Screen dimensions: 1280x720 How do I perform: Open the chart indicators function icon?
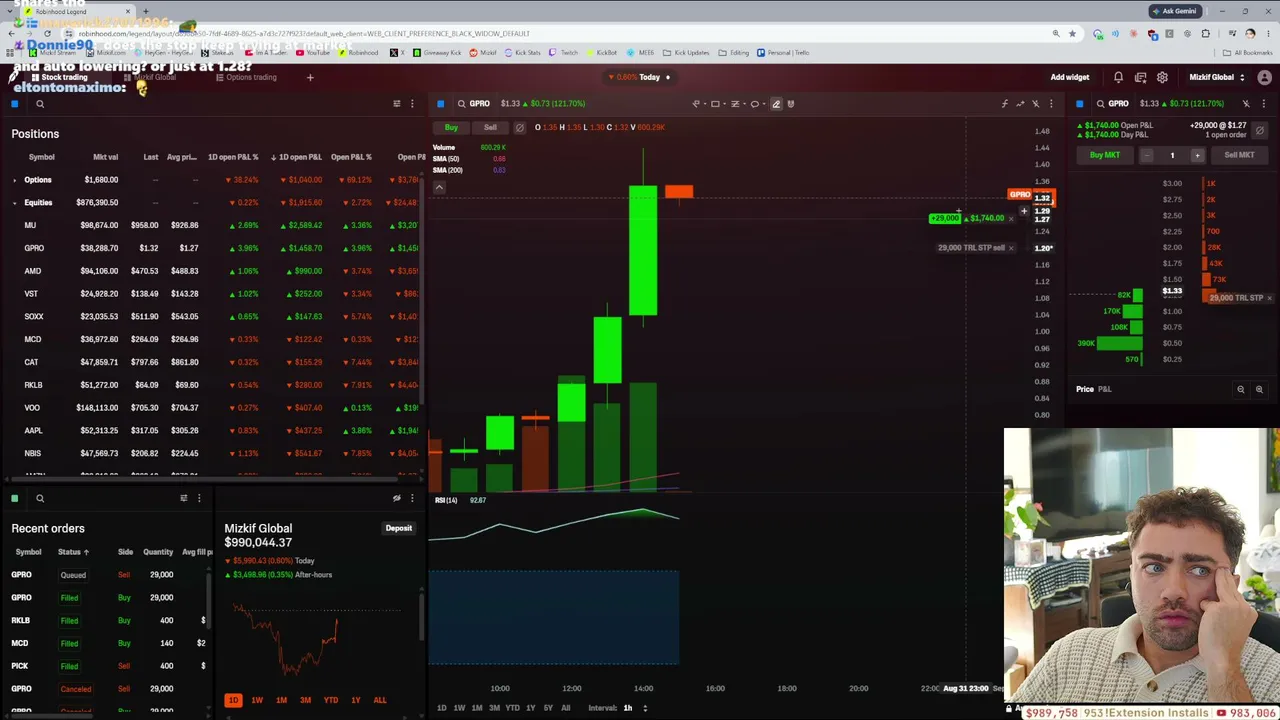(1005, 104)
